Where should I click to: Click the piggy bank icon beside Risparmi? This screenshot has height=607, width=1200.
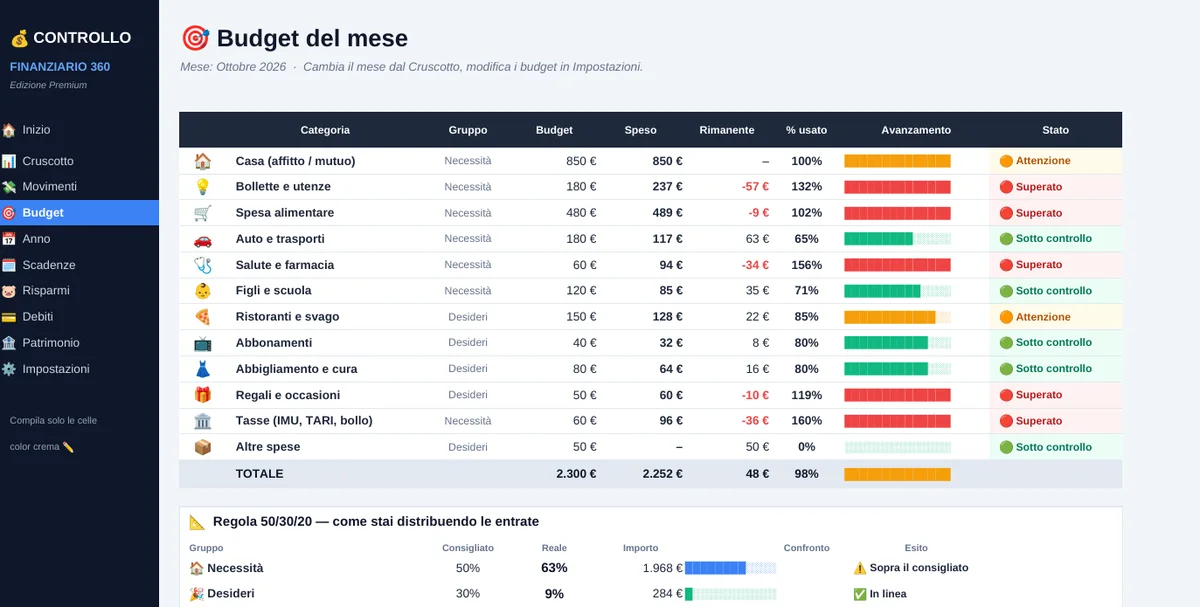coord(9,291)
